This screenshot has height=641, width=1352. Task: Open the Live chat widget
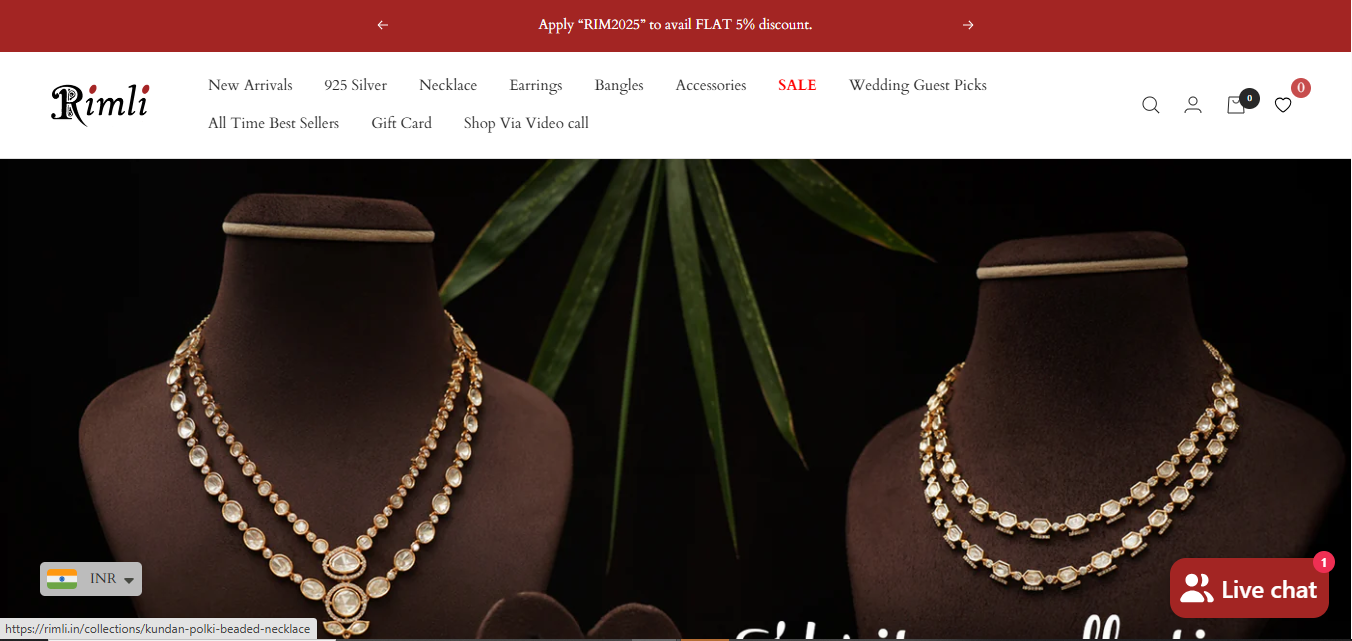point(1249,588)
